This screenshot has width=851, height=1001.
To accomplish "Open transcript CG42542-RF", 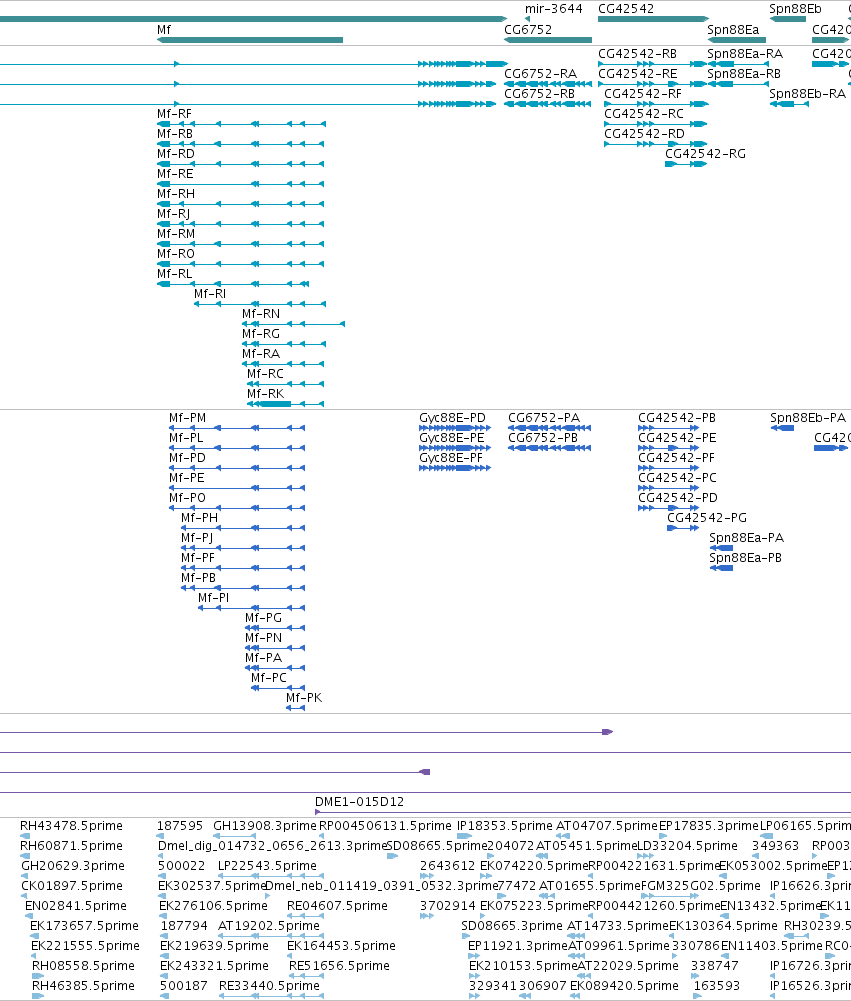I will [643, 94].
